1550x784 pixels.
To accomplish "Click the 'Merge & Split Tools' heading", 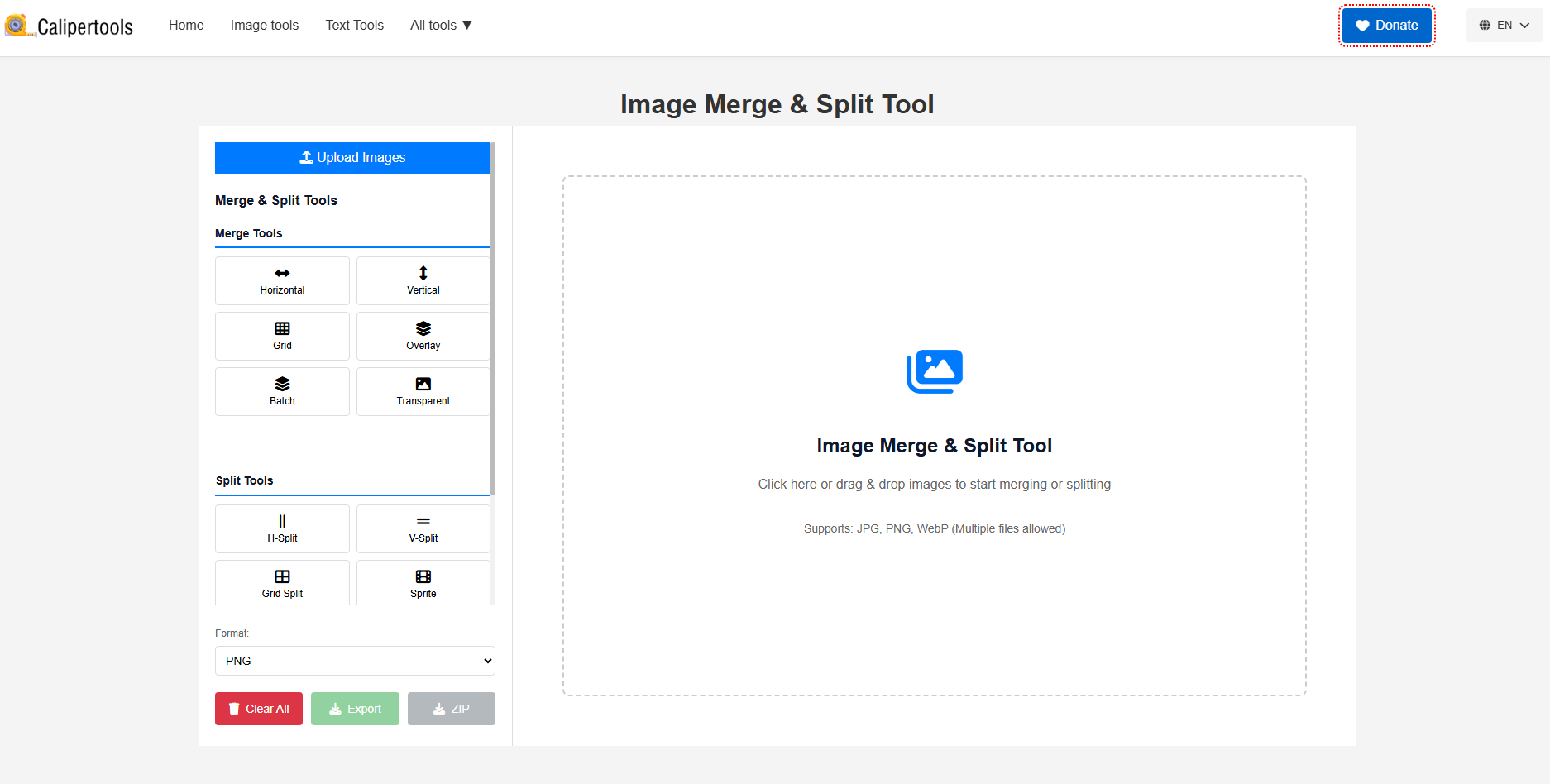I will click(276, 200).
